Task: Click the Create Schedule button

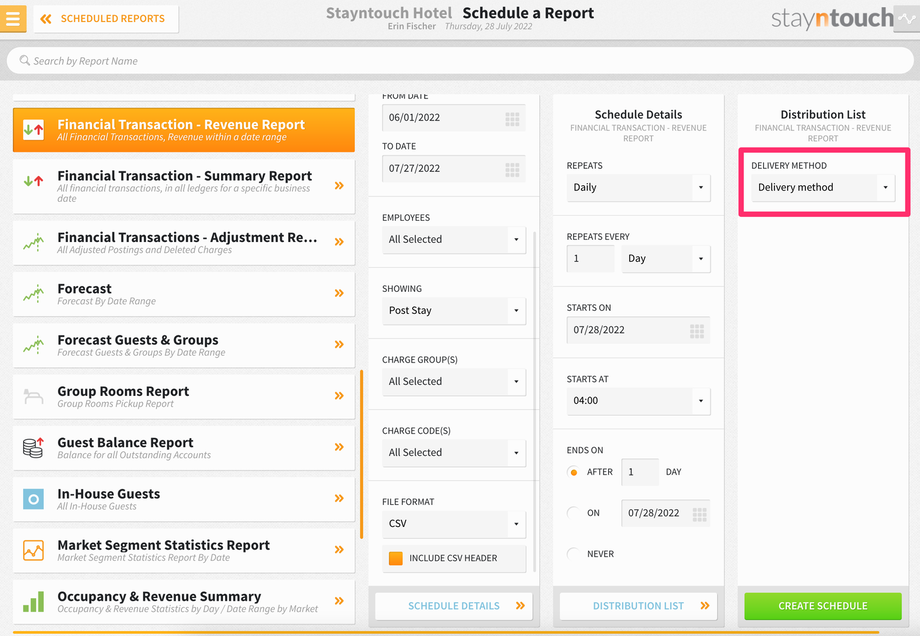Action: [x=823, y=606]
